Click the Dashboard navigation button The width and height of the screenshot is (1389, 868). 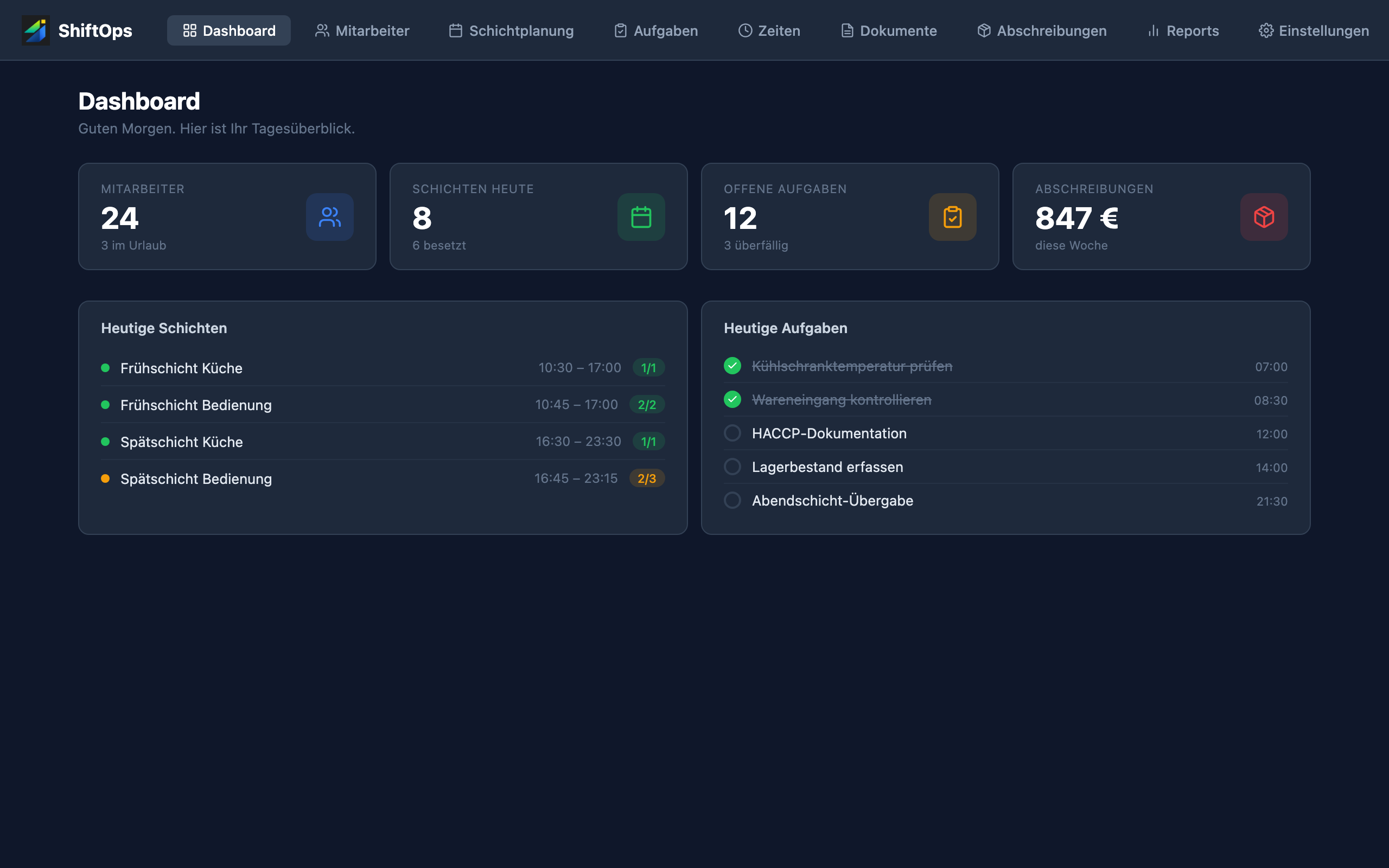click(x=228, y=30)
